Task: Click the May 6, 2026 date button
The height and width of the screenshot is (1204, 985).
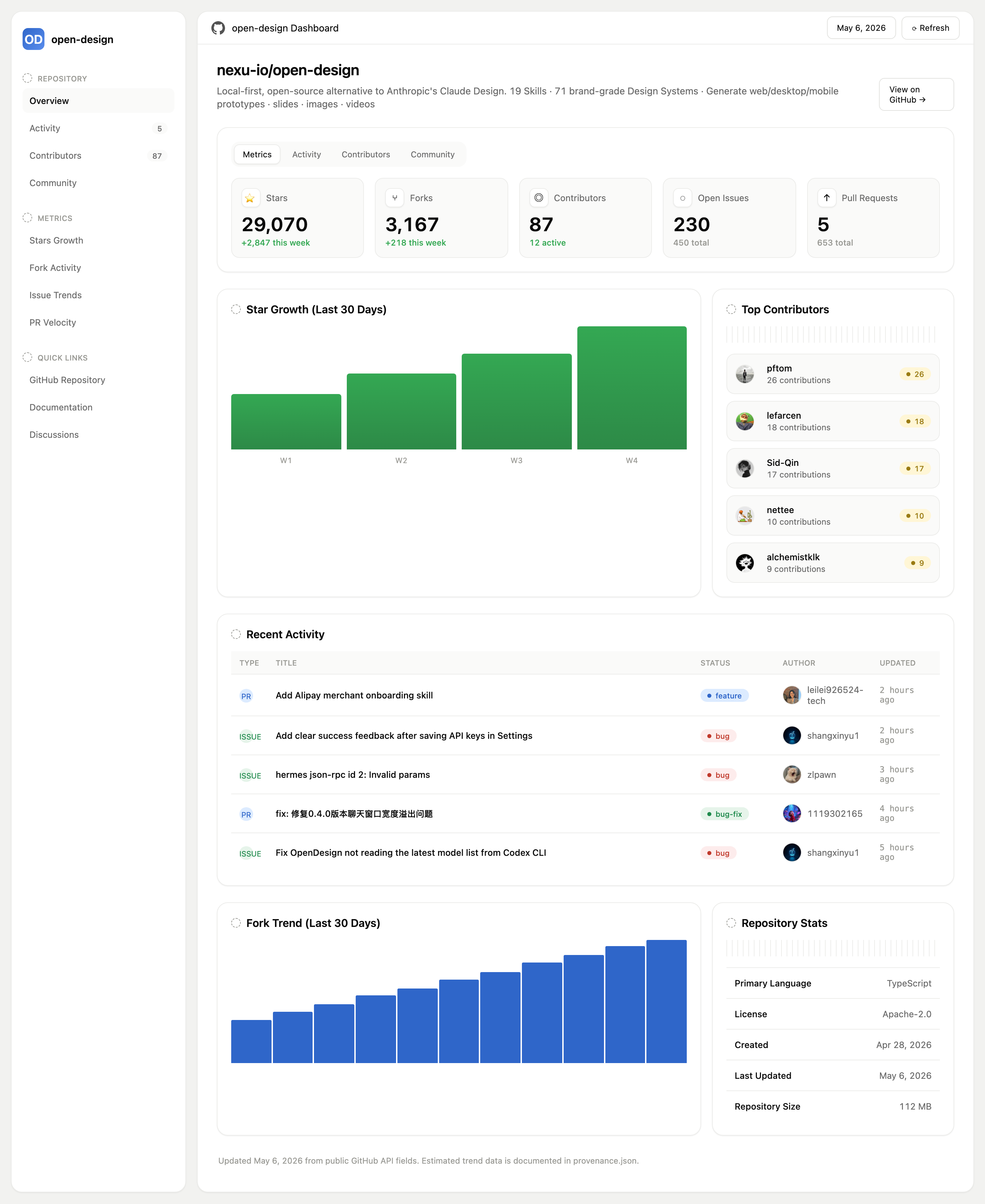Action: click(861, 28)
